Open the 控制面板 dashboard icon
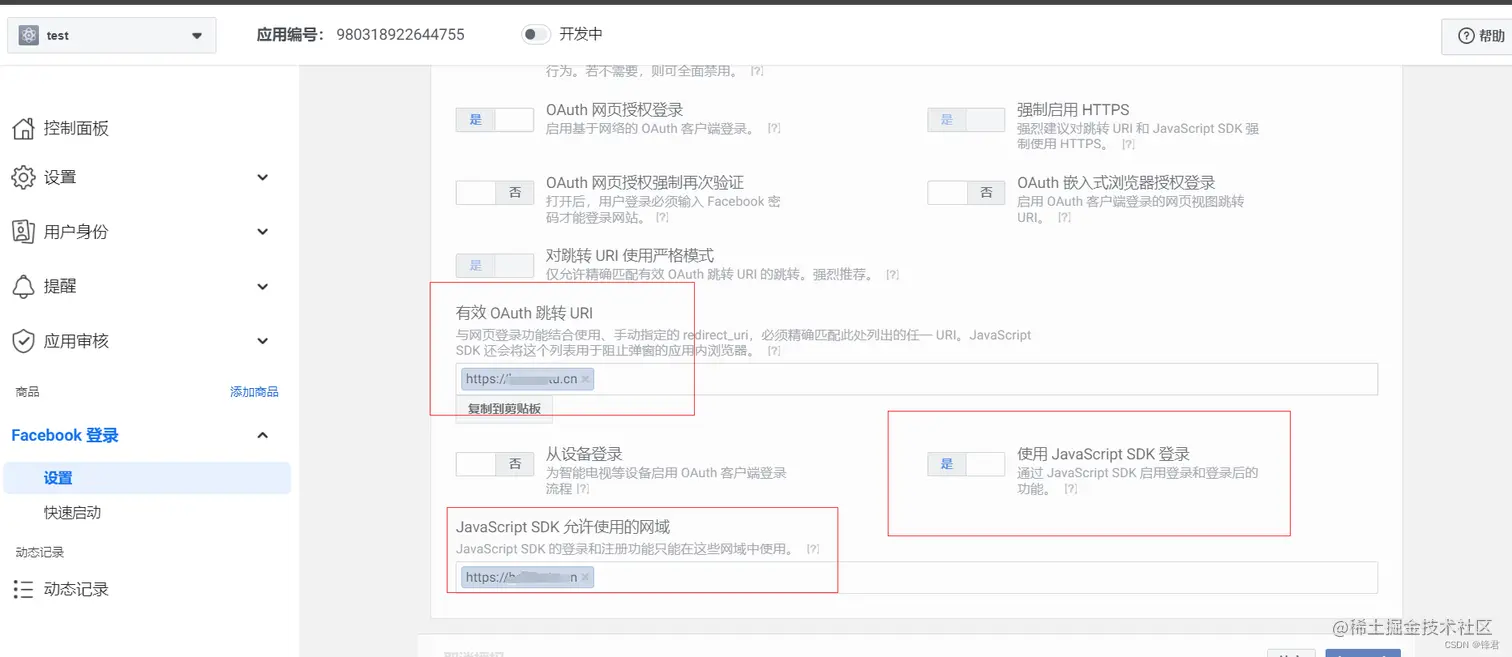 [x=23, y=128]
